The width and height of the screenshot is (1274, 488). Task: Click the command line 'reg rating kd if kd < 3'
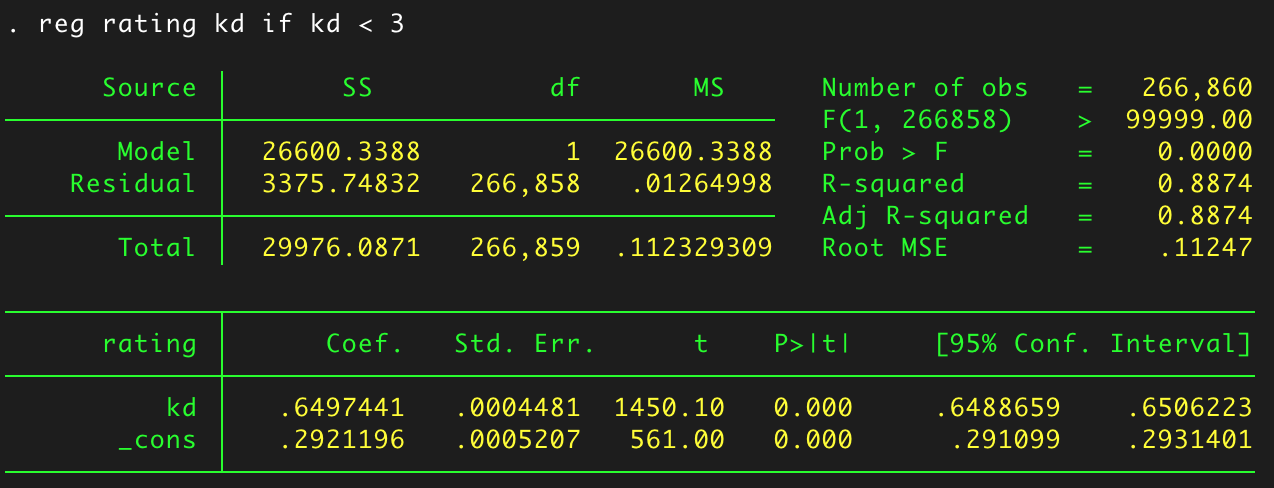pyautogui.click(x=222, y=25)
